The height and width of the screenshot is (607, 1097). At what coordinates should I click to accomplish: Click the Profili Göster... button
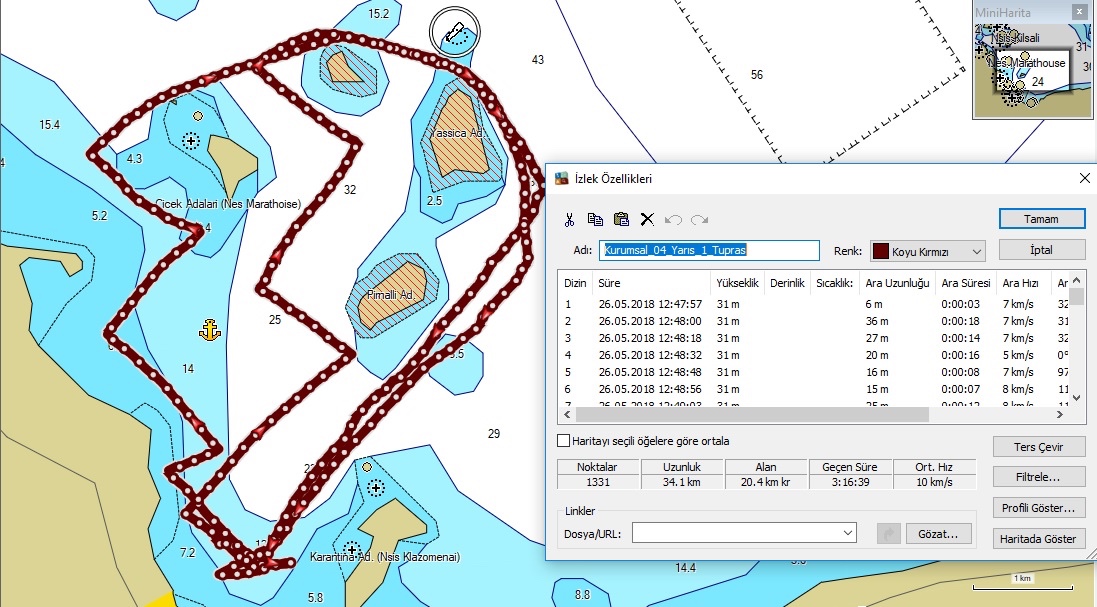pyautogui.click(x=1039, y=508)
